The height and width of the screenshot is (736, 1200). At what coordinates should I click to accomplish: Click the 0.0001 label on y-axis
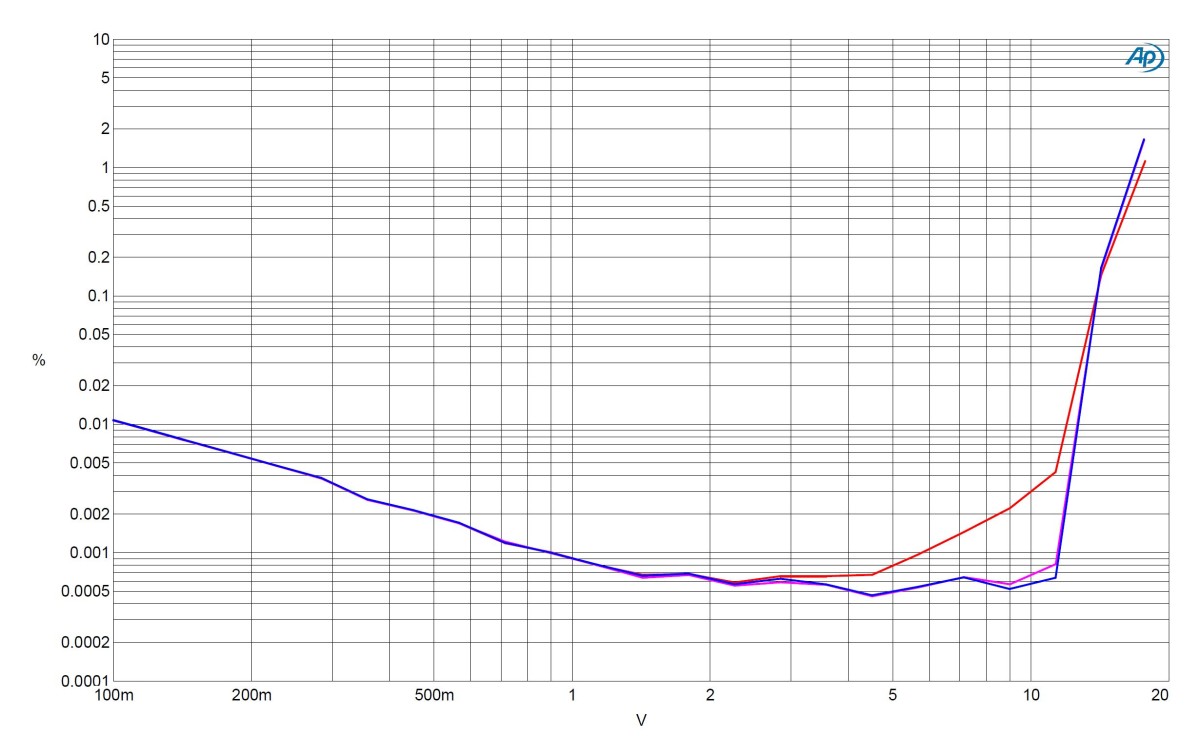[84, 680]
